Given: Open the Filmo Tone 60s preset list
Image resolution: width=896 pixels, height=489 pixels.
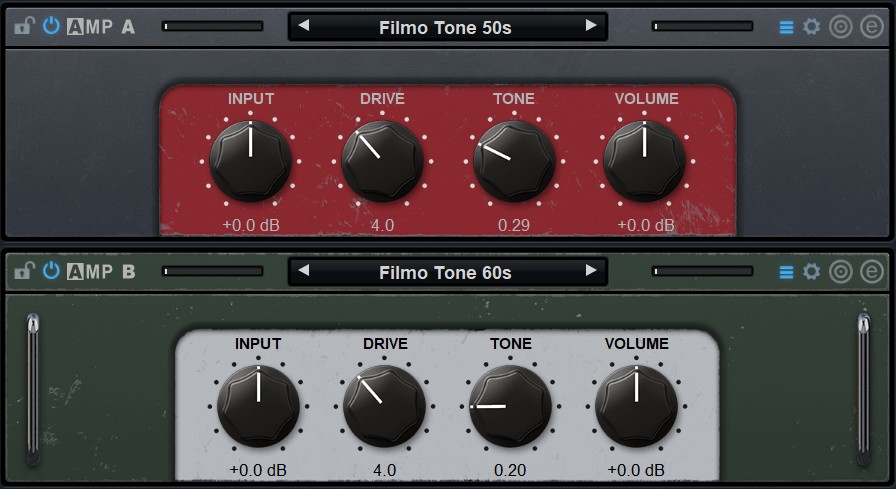Looking at the screenshot, I should (446, 272).
